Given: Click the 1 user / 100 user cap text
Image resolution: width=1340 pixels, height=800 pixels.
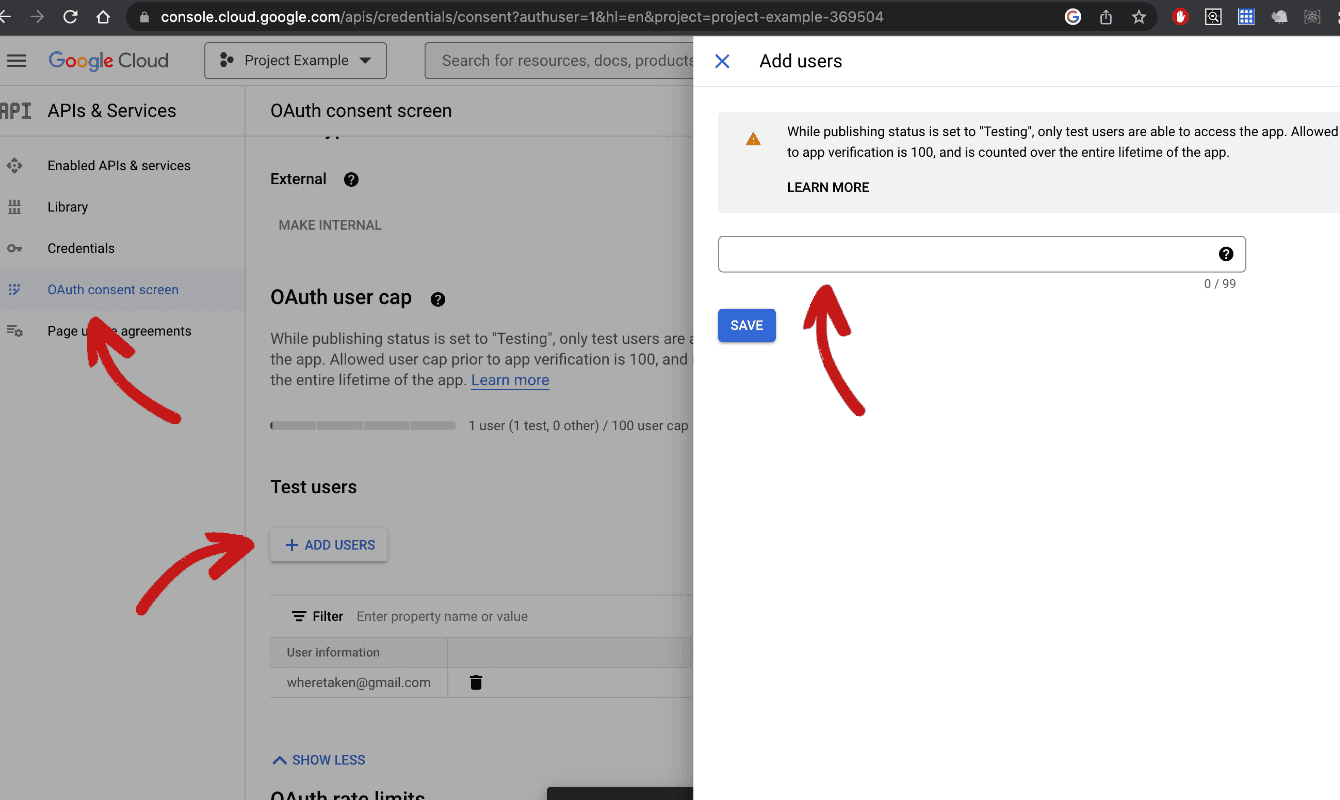Looking at the screenshot, I should click(x=578, y=426).
